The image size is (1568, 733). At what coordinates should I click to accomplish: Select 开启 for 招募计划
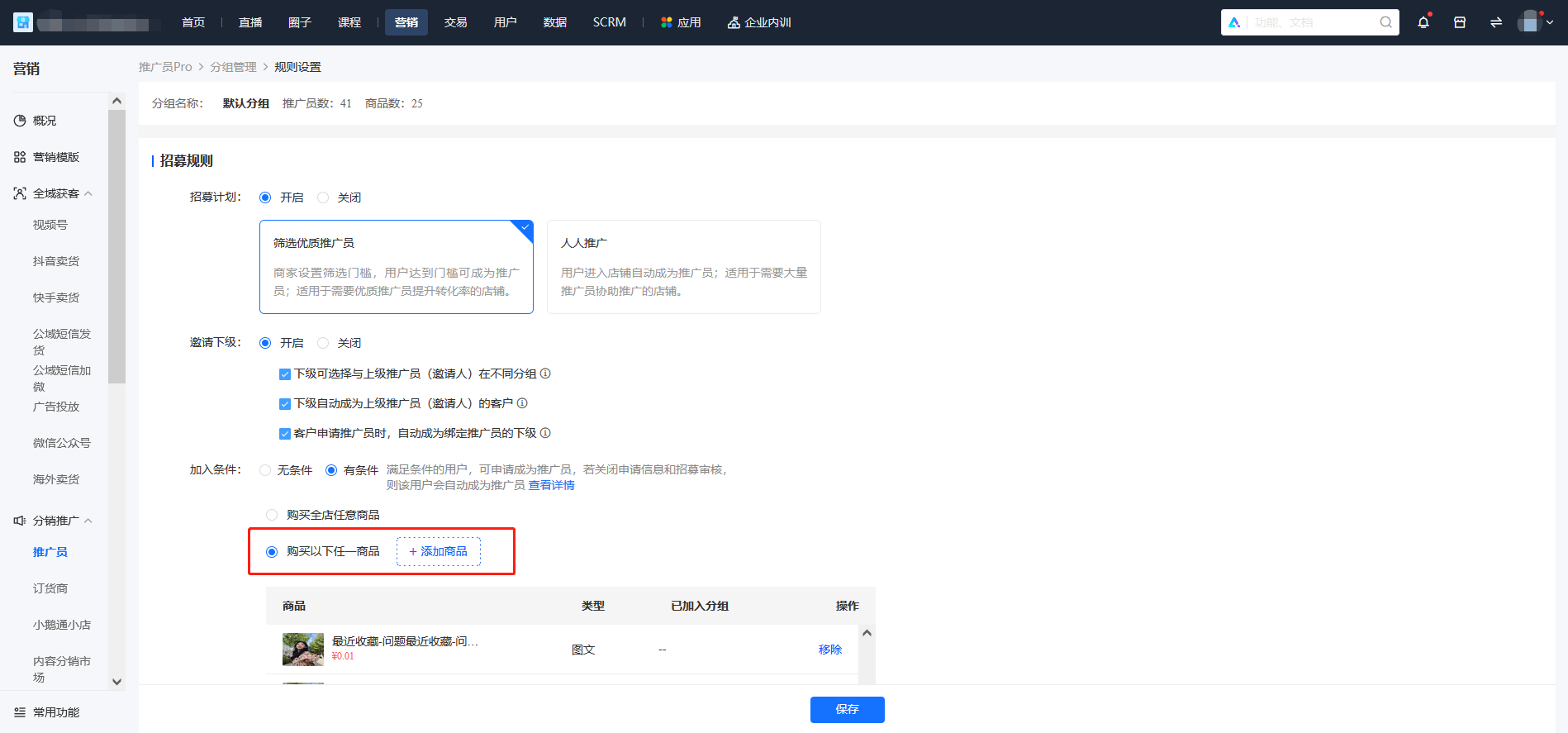click(265, 198)
